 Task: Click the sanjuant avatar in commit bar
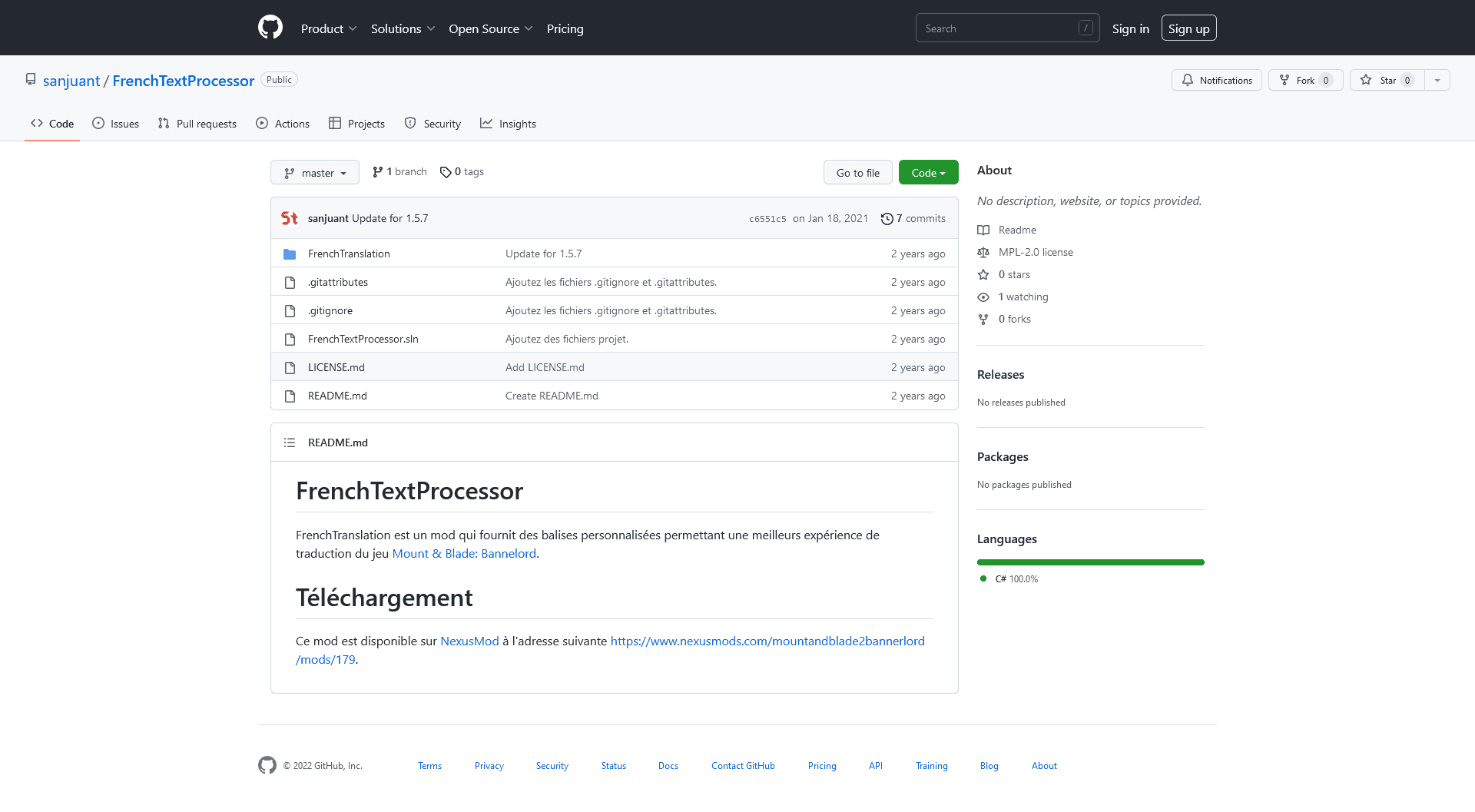[290, 218]
